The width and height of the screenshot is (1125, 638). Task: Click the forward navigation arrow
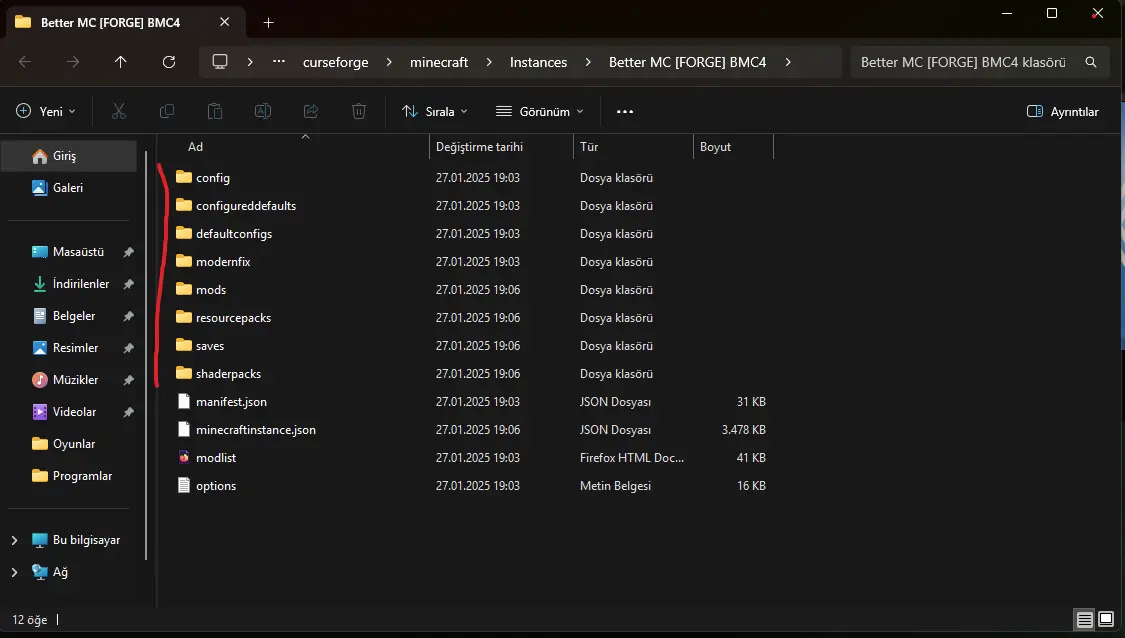click(72, 62)
